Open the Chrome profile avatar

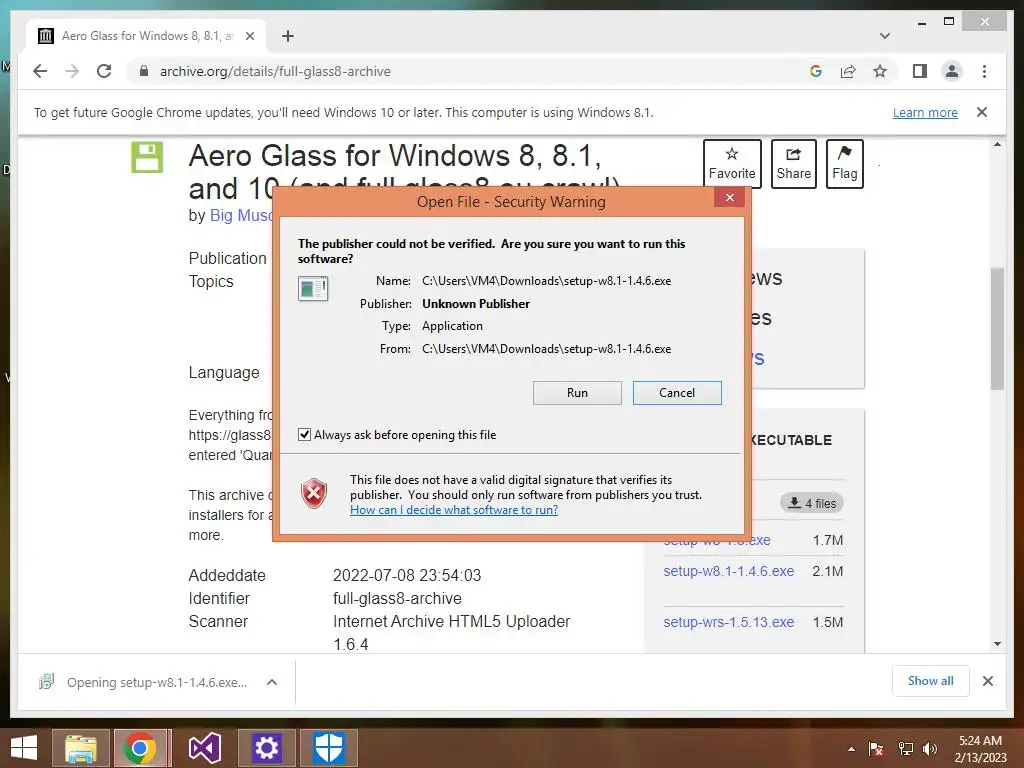point(952,71)
